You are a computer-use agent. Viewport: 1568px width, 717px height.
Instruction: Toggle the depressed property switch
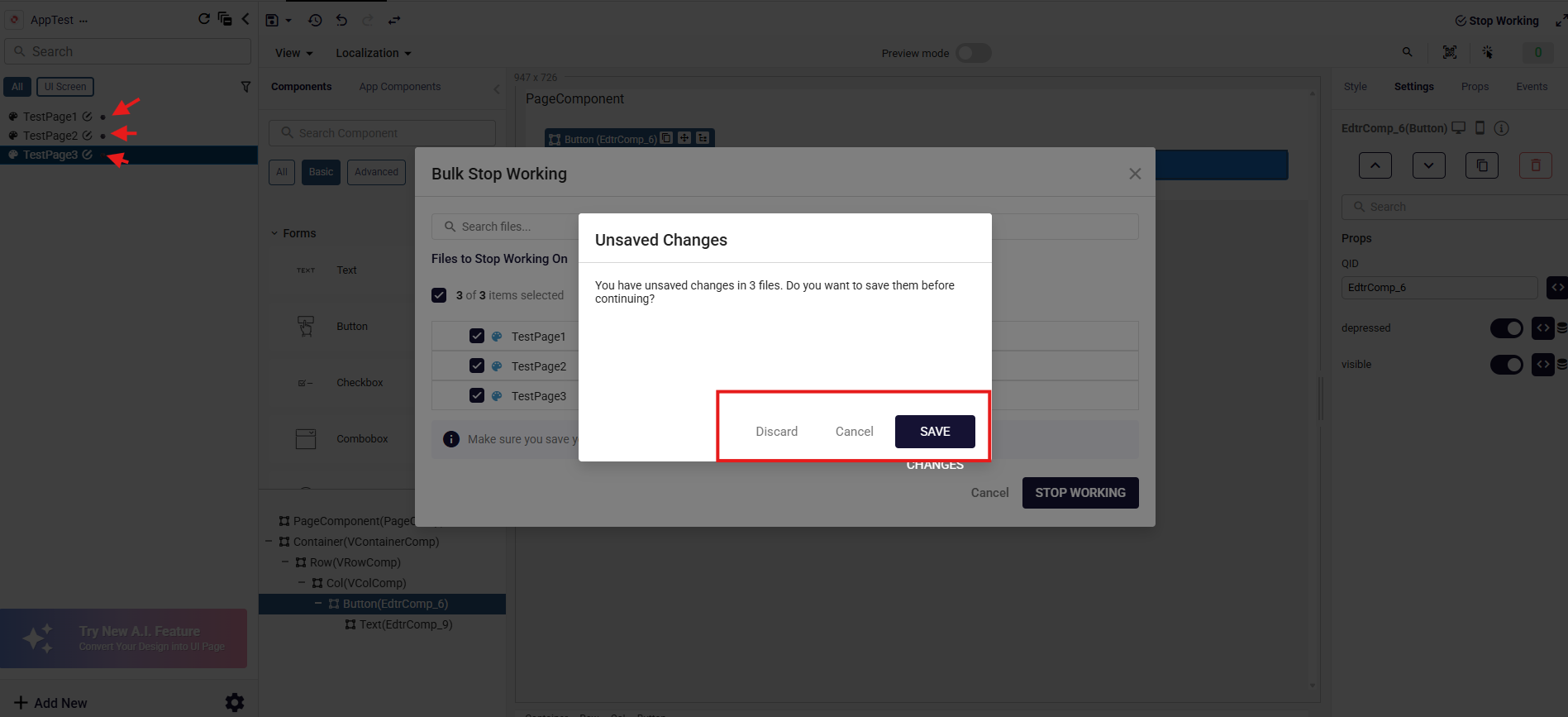[1506, 328]
